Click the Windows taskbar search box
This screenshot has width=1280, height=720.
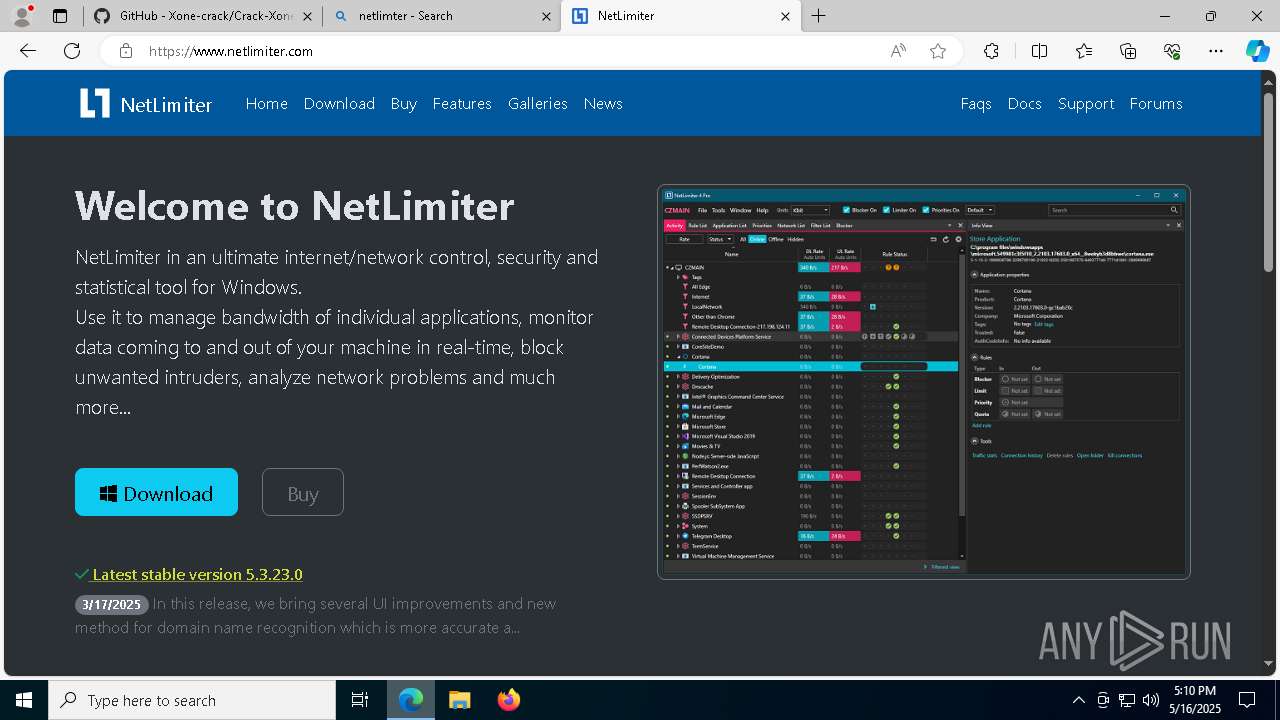click(x=192, y=700)
